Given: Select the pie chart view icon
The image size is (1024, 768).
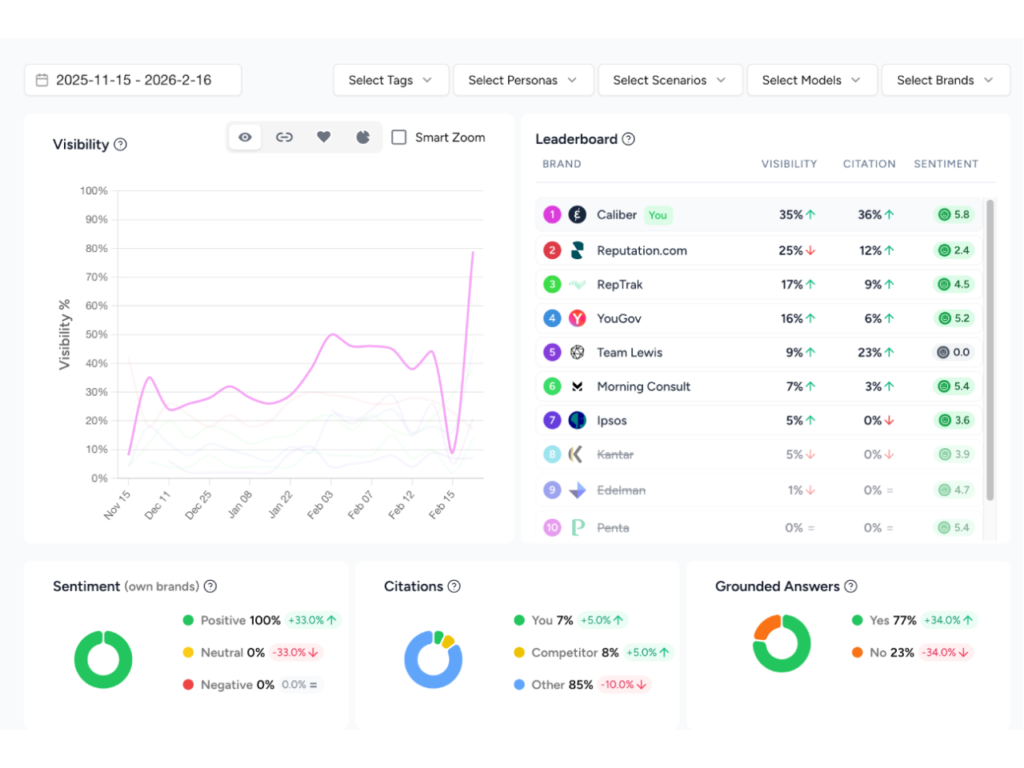Looking at the screenshot, I should click(362, 137).
